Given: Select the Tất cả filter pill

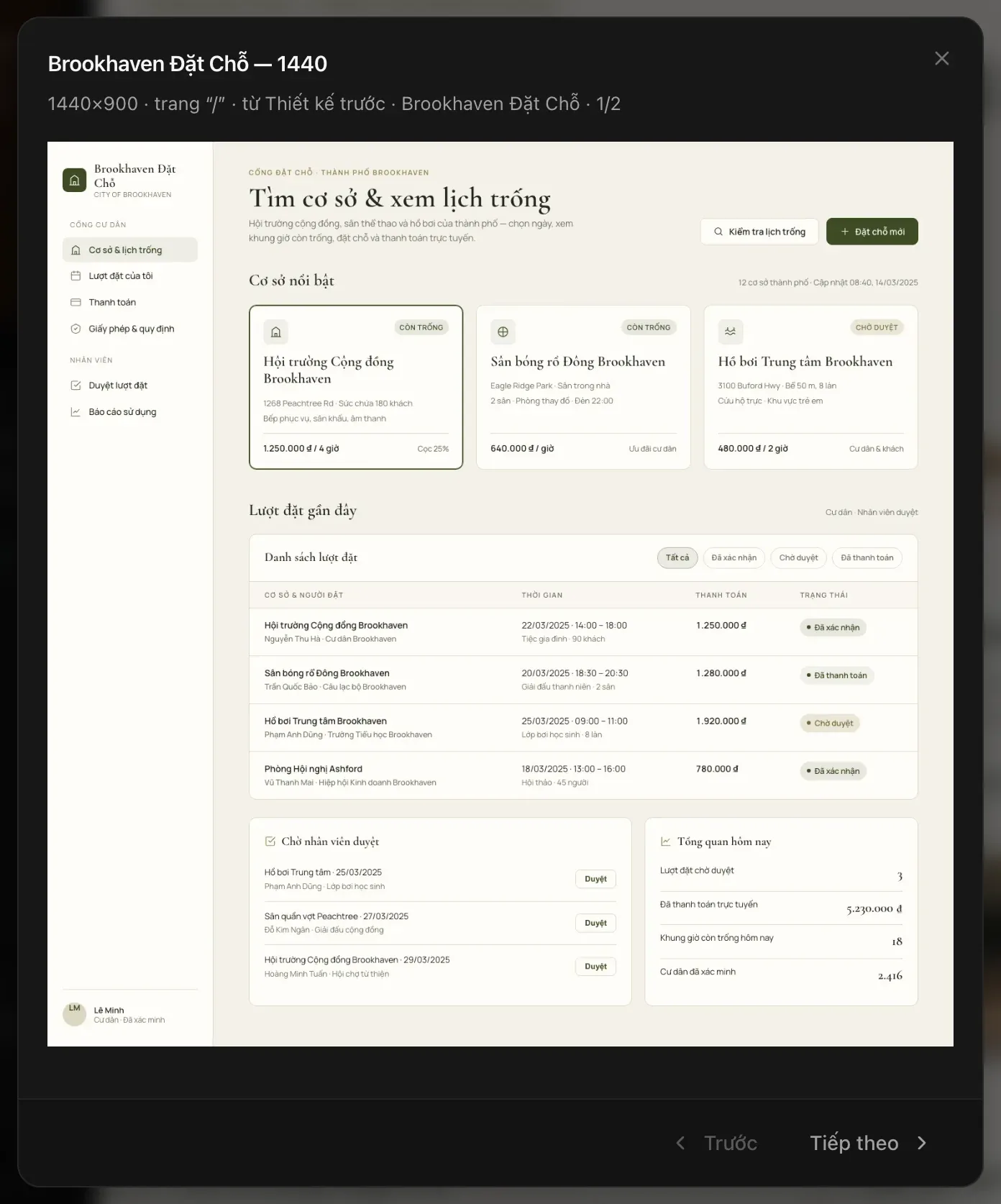Looking at the screenshot, I should click(x=677, y=558).
